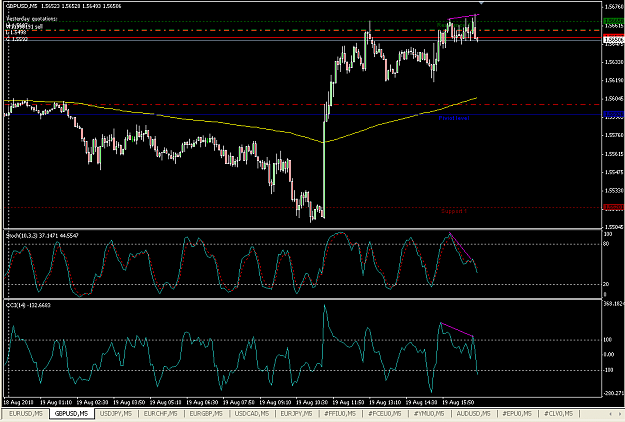Open the USDJPY,M5 chart tab
Viewport: 625px width, 422px height.
point(116,414)
